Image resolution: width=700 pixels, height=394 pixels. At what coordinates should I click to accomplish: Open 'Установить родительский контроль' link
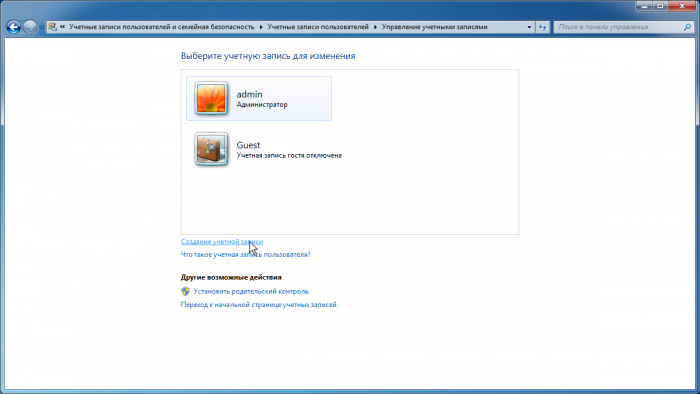coord(251,291)
